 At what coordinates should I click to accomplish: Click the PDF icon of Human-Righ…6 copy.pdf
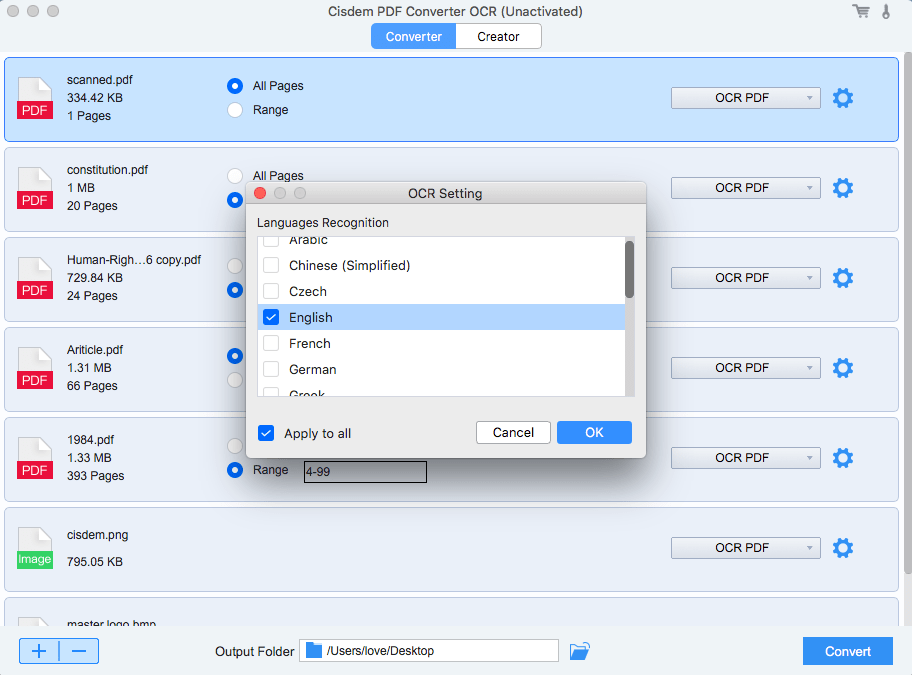(x=35, y=278)
